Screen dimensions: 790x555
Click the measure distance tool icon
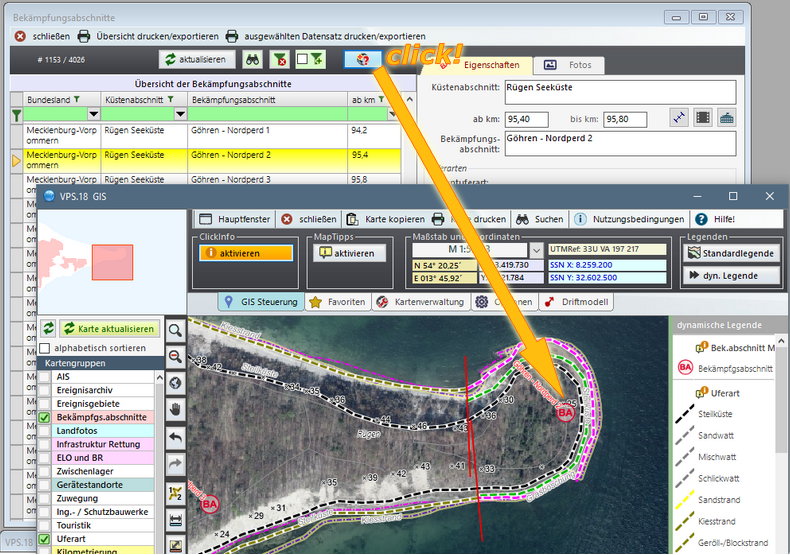pos(175,520)
